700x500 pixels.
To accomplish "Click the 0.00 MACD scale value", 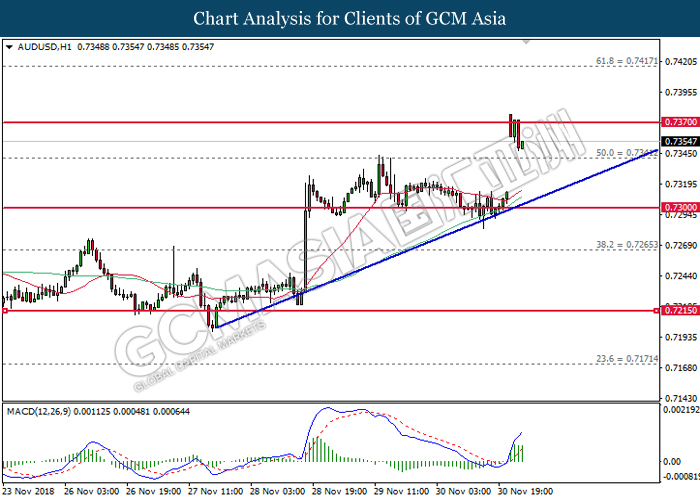I will [672, 462].
